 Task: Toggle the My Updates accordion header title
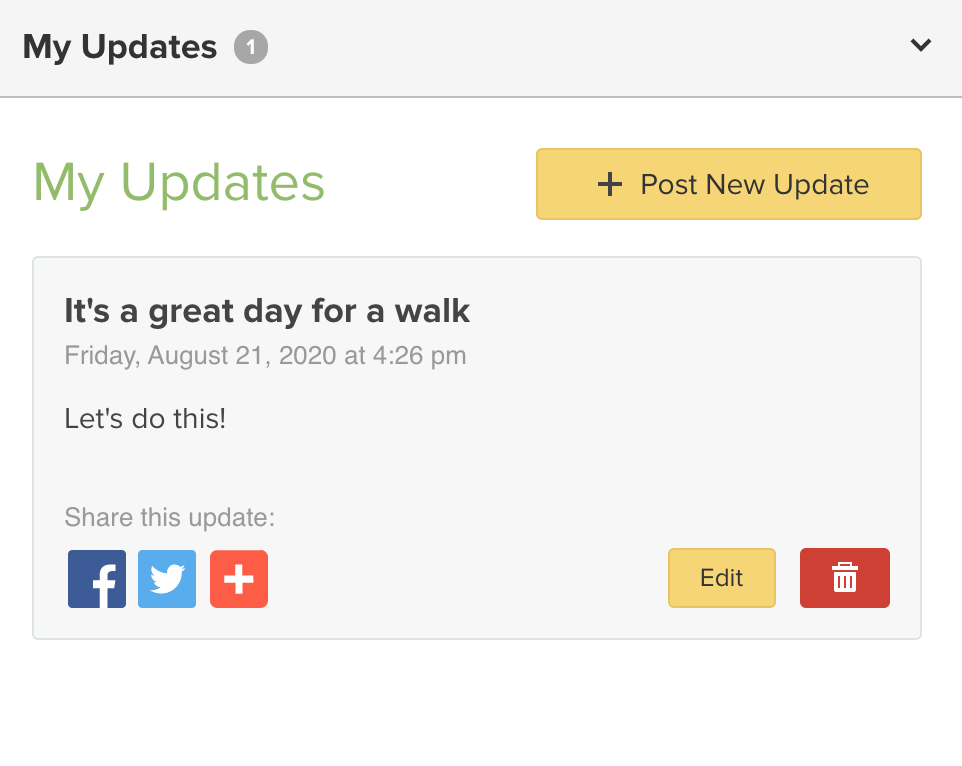[x=120, y=47]
